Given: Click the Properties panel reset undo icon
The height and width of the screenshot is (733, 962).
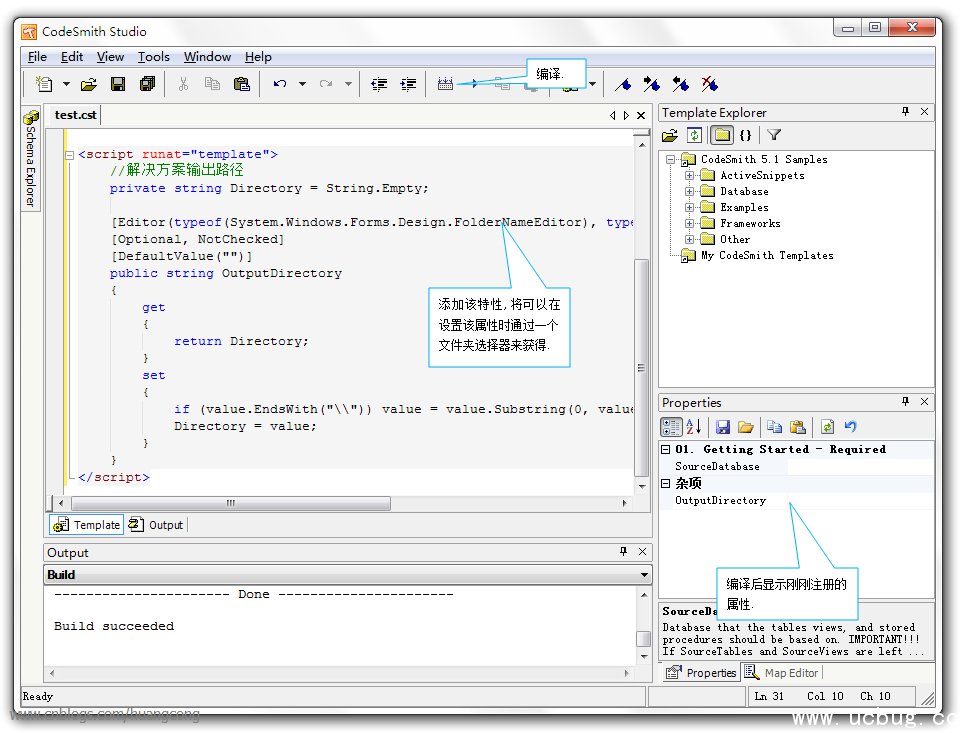Looking at the screenshot, I should [x=850, y=427].
